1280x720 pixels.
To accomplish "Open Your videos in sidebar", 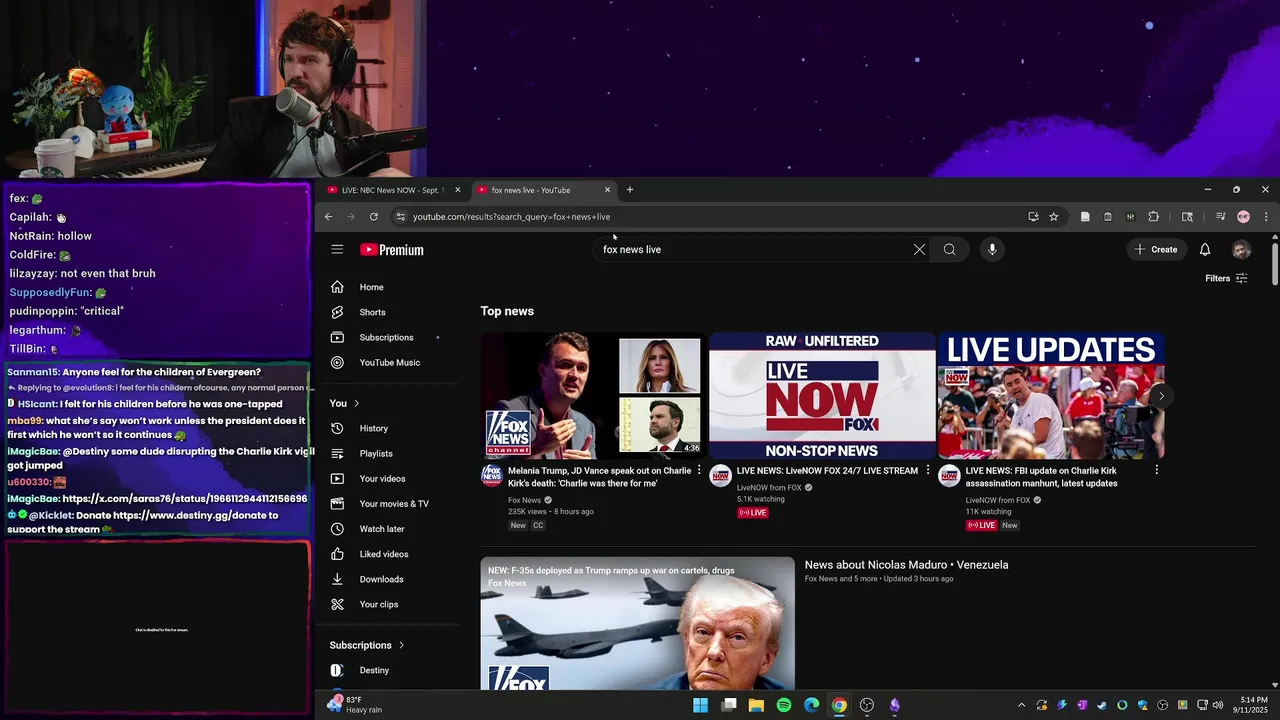I will click(390, 478).
